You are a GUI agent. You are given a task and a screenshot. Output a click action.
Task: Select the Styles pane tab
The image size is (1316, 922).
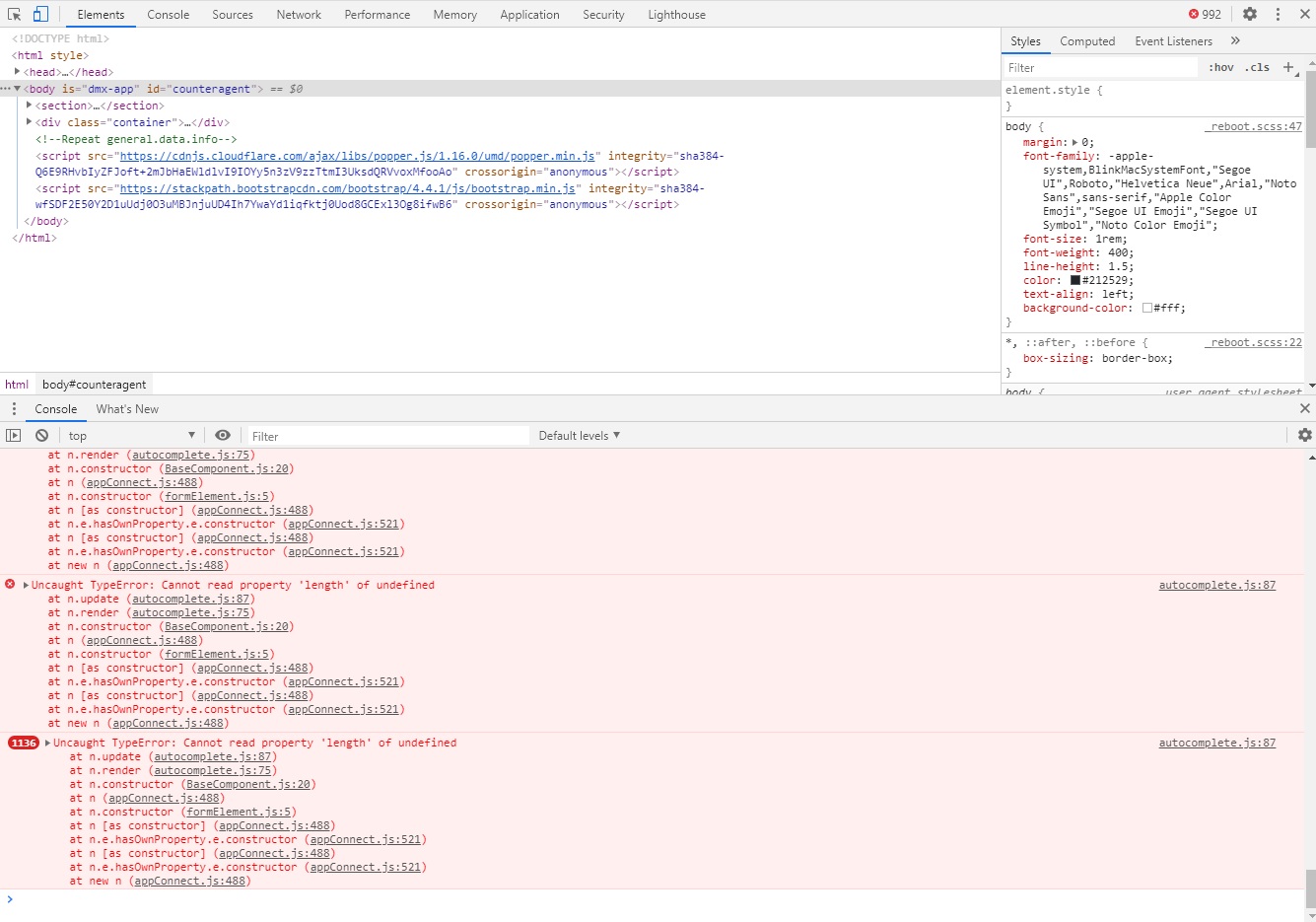(x=1025, y=40)
